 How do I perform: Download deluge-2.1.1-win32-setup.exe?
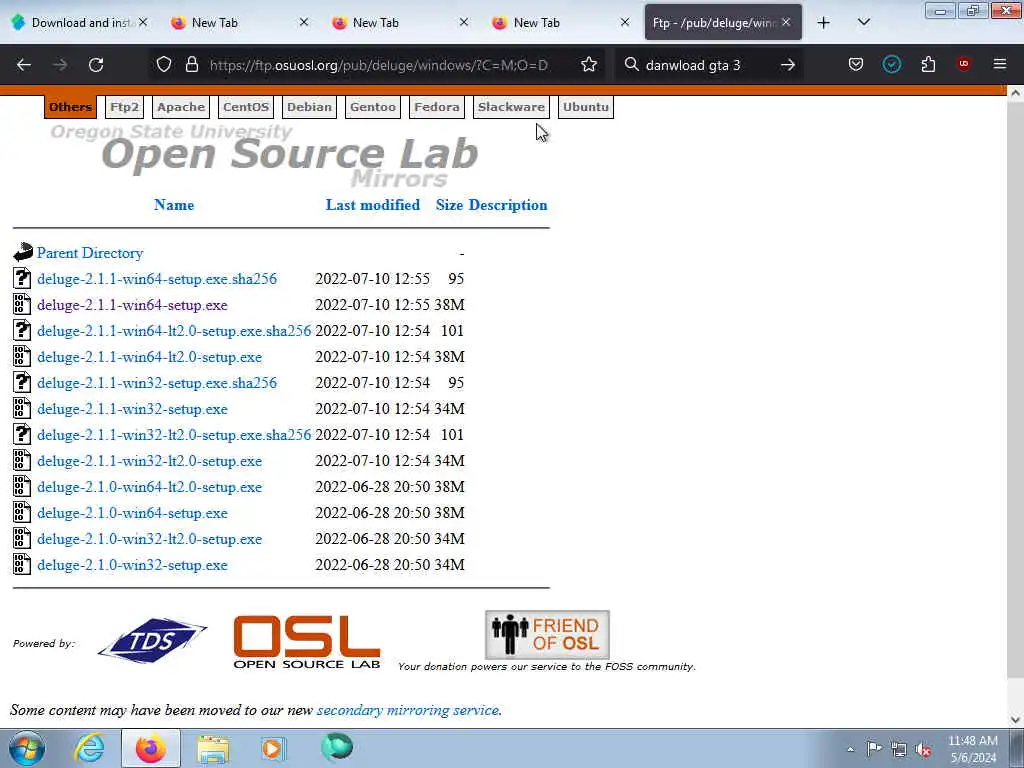tap(132, 409)
